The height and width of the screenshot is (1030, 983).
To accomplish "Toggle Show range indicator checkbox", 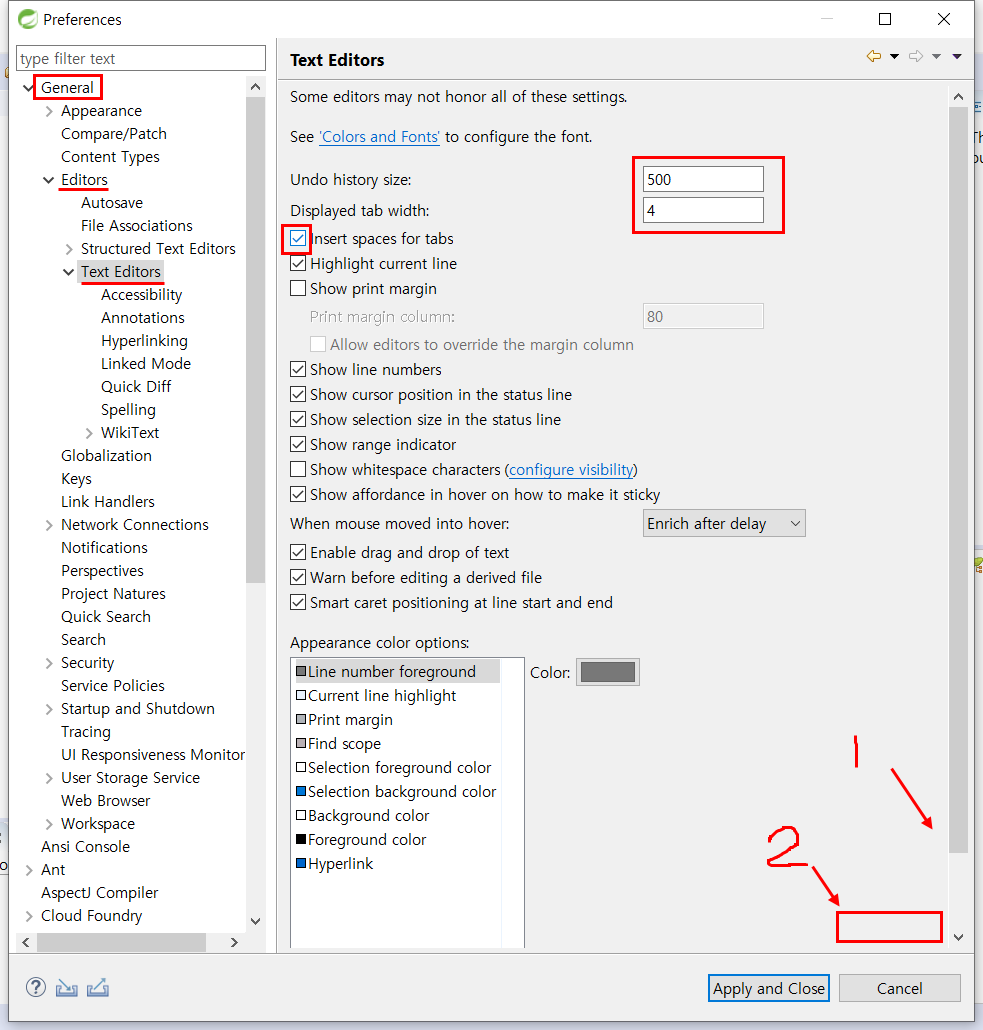I will coord(298,444).
